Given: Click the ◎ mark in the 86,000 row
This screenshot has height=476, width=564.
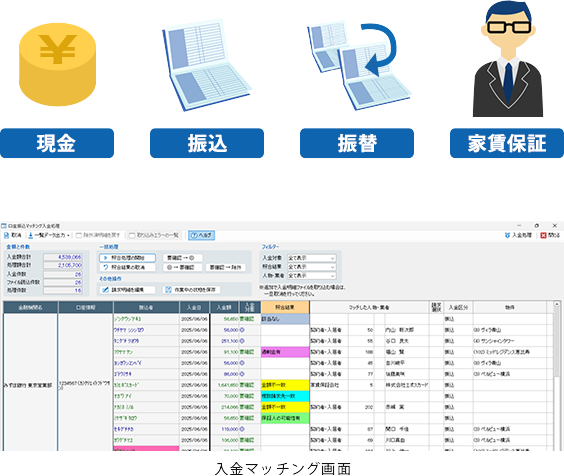Looking at the screenshot, I should pyautogui.click(x=242, y=374).
